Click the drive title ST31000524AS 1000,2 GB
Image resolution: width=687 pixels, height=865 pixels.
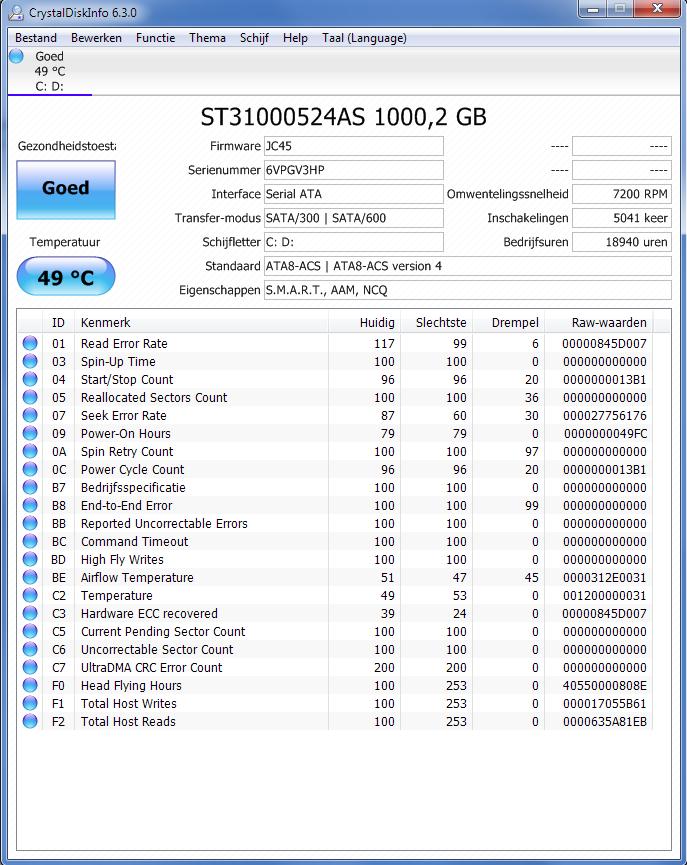click(x=343, y=117)
